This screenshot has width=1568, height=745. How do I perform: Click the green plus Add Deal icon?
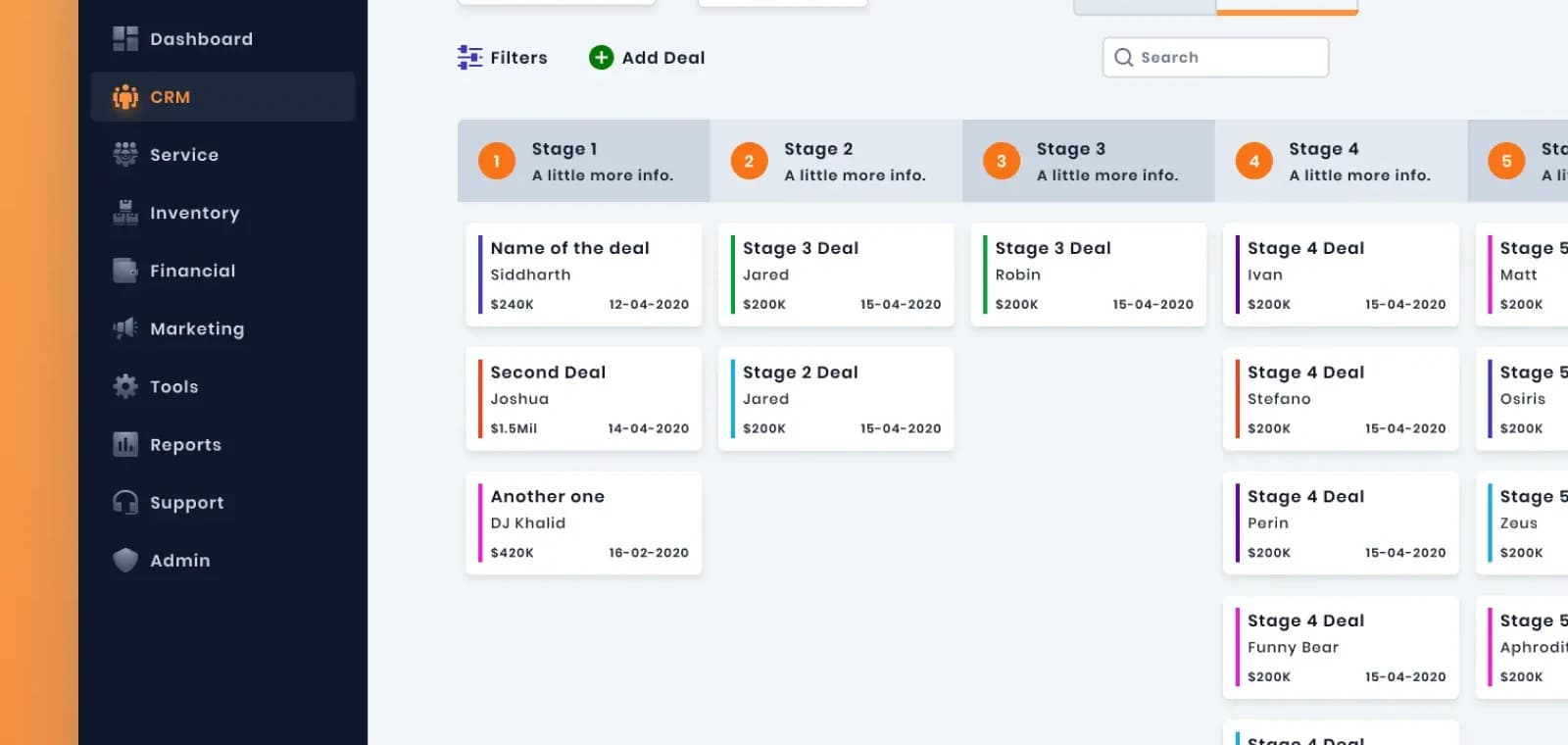click(x=601, y=58)
